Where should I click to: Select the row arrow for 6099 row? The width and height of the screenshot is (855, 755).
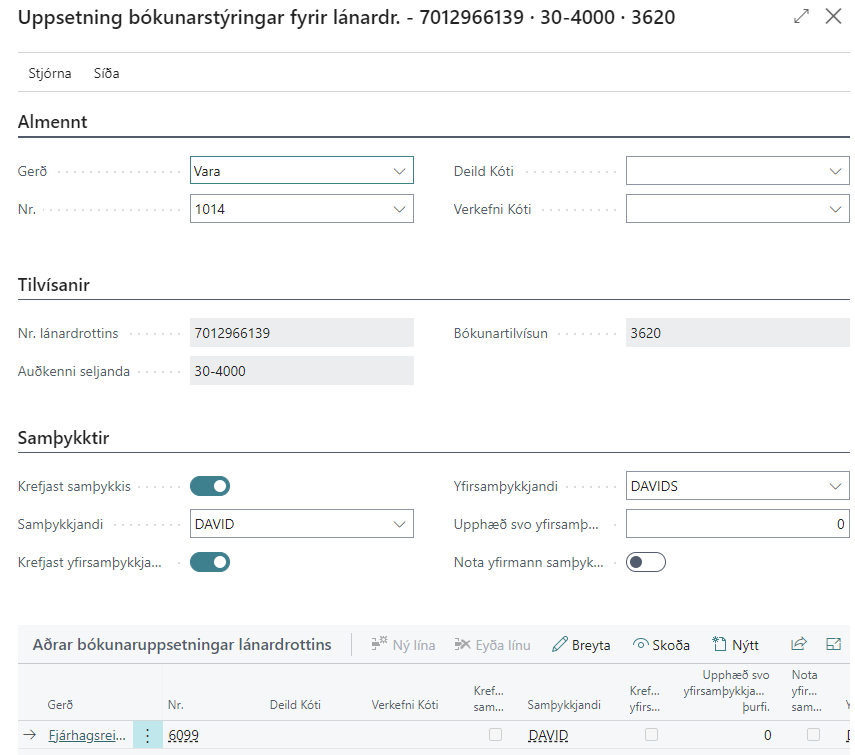point(29,735)
